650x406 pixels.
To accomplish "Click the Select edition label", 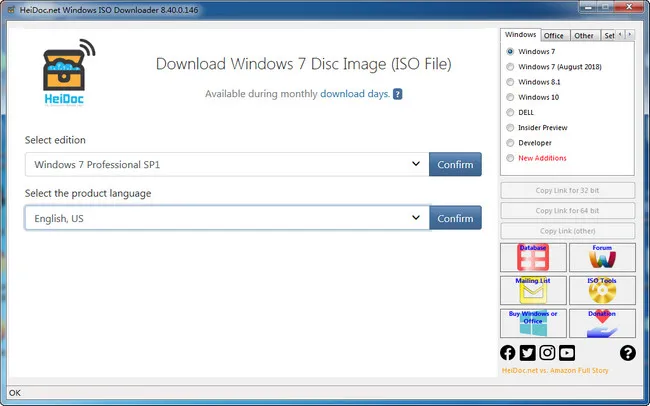I will click(55, 140).
